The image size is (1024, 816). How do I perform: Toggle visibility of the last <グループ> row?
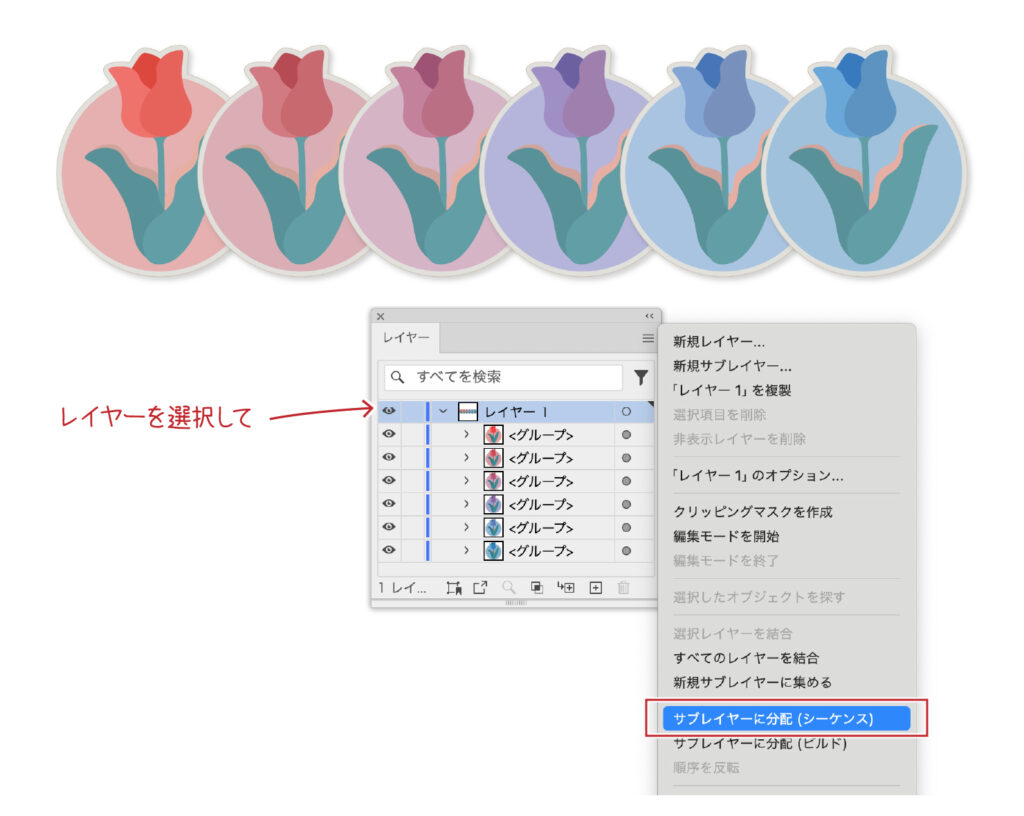[x=389, y=550]
